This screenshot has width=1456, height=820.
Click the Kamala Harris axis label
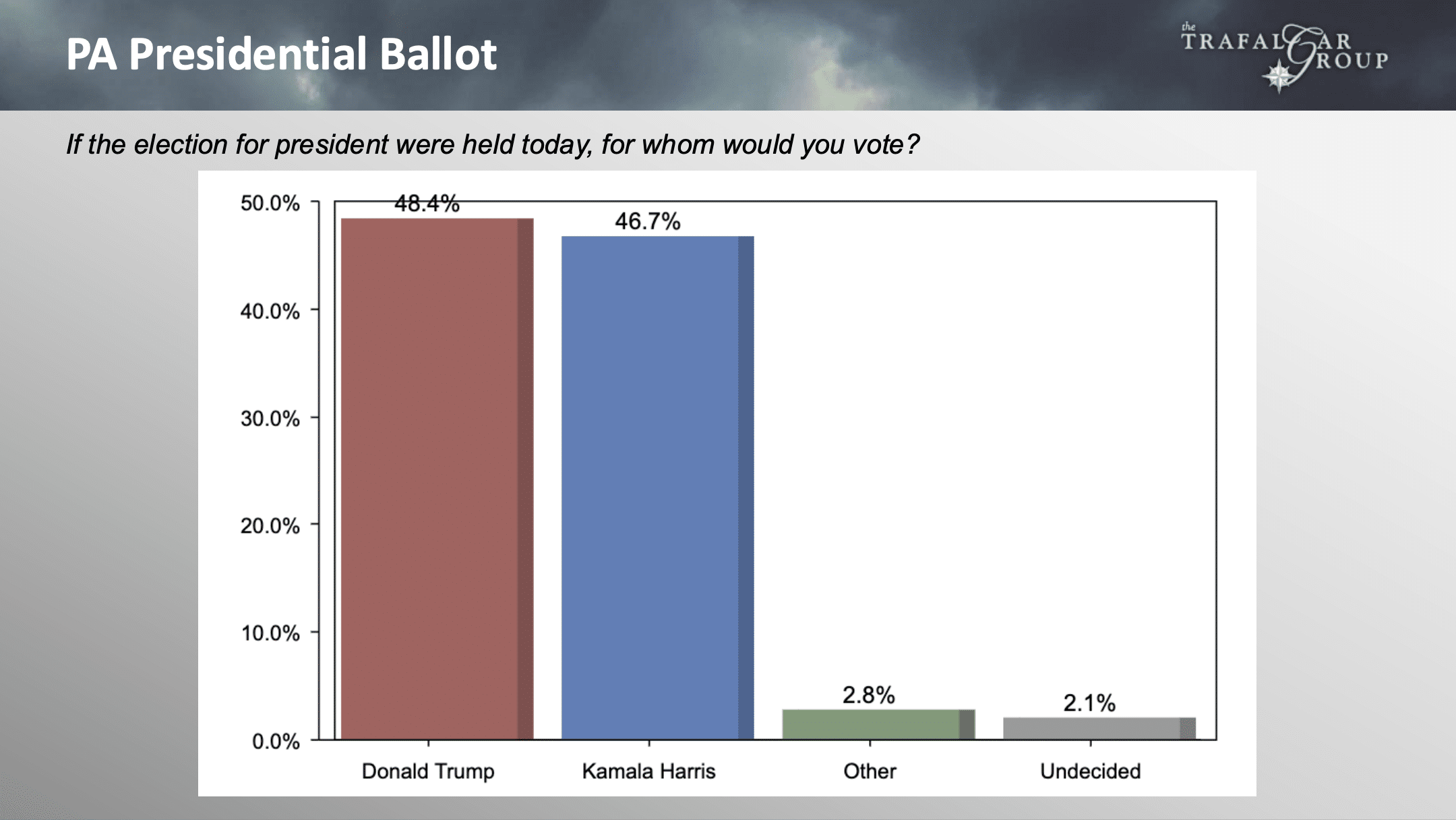[648, 771]
